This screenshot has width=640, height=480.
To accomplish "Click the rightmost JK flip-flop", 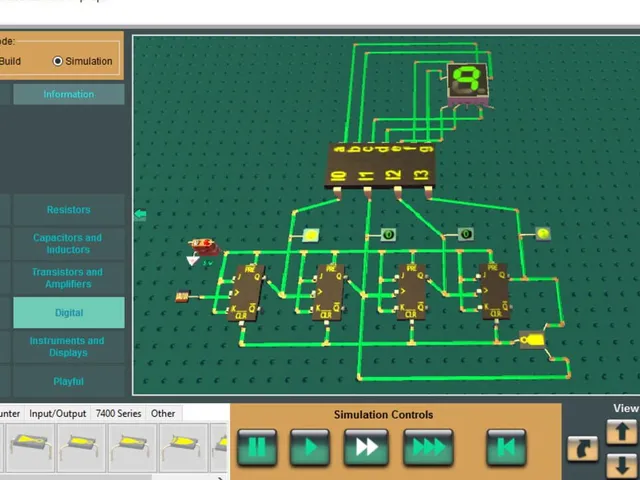I will pos(495,291).
